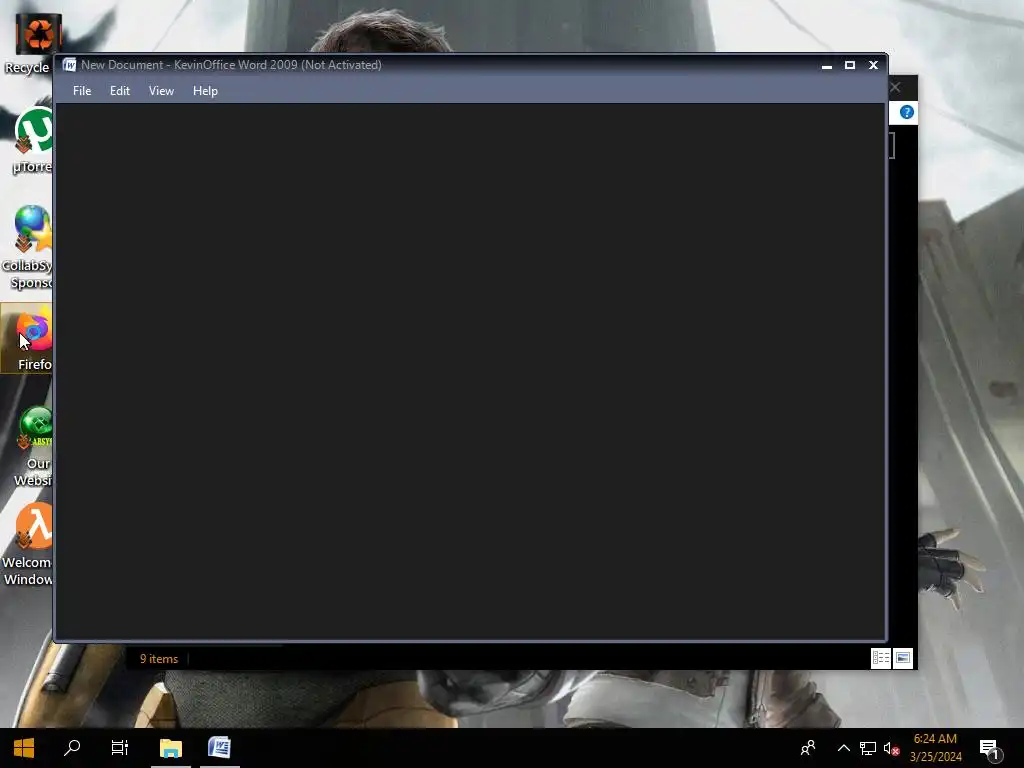Minimize the KevinOffice Word window
1024x768 pixels.
tap(827, 65)
